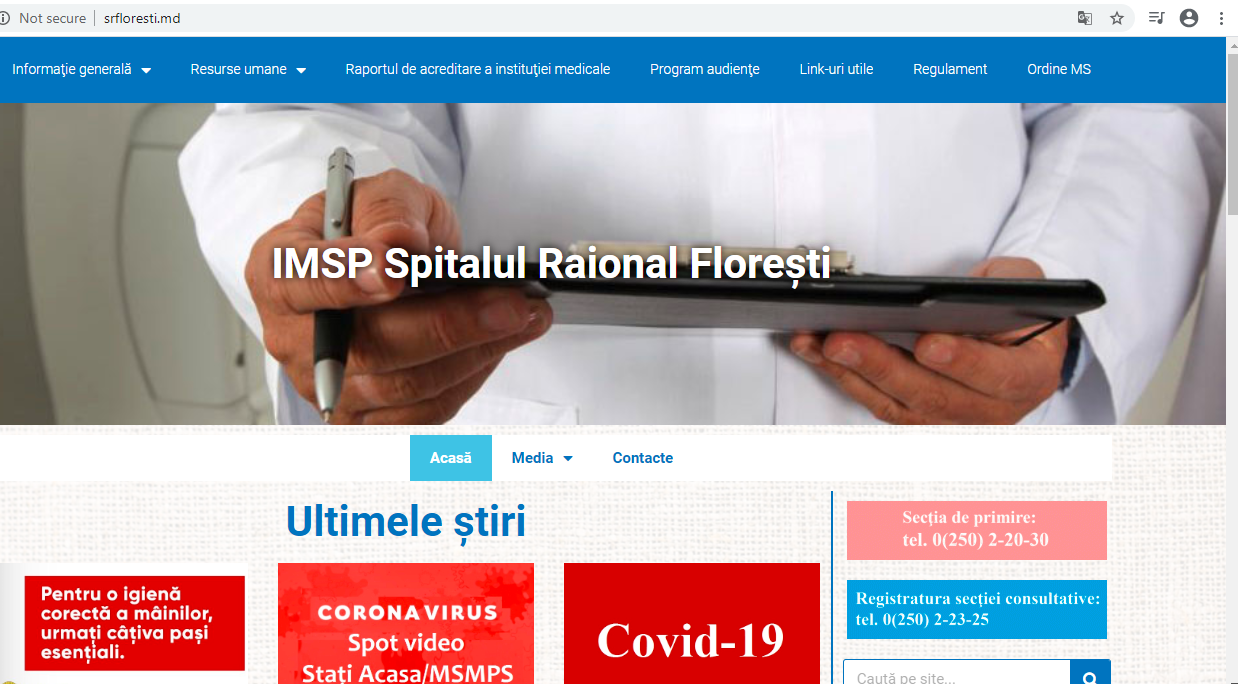Bookmark this page with the star icon
This screenshot has width=1238, height=684.
1117,18
